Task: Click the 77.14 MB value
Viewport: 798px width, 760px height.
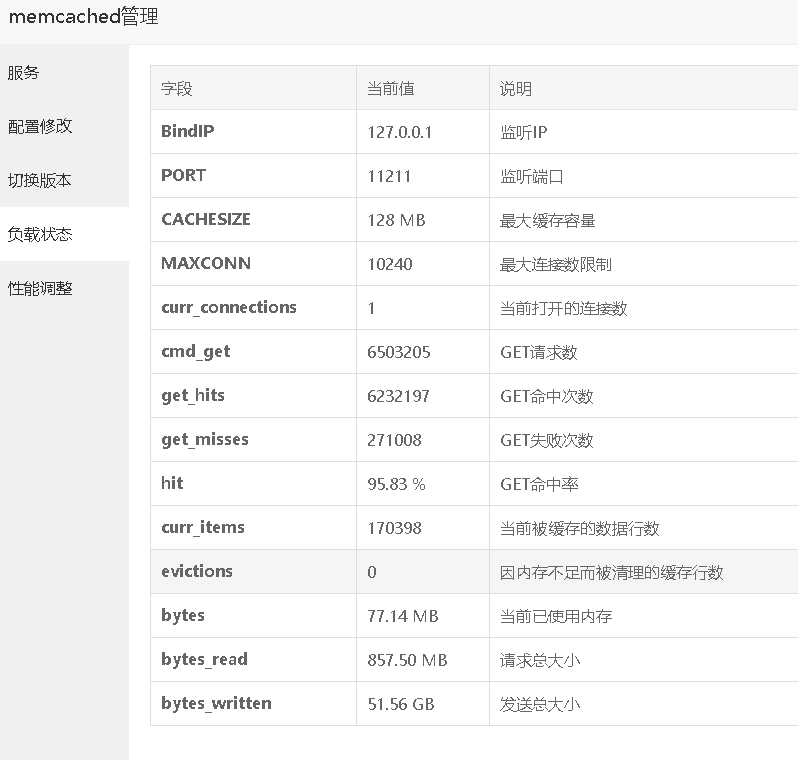Action: pos(403,616)
